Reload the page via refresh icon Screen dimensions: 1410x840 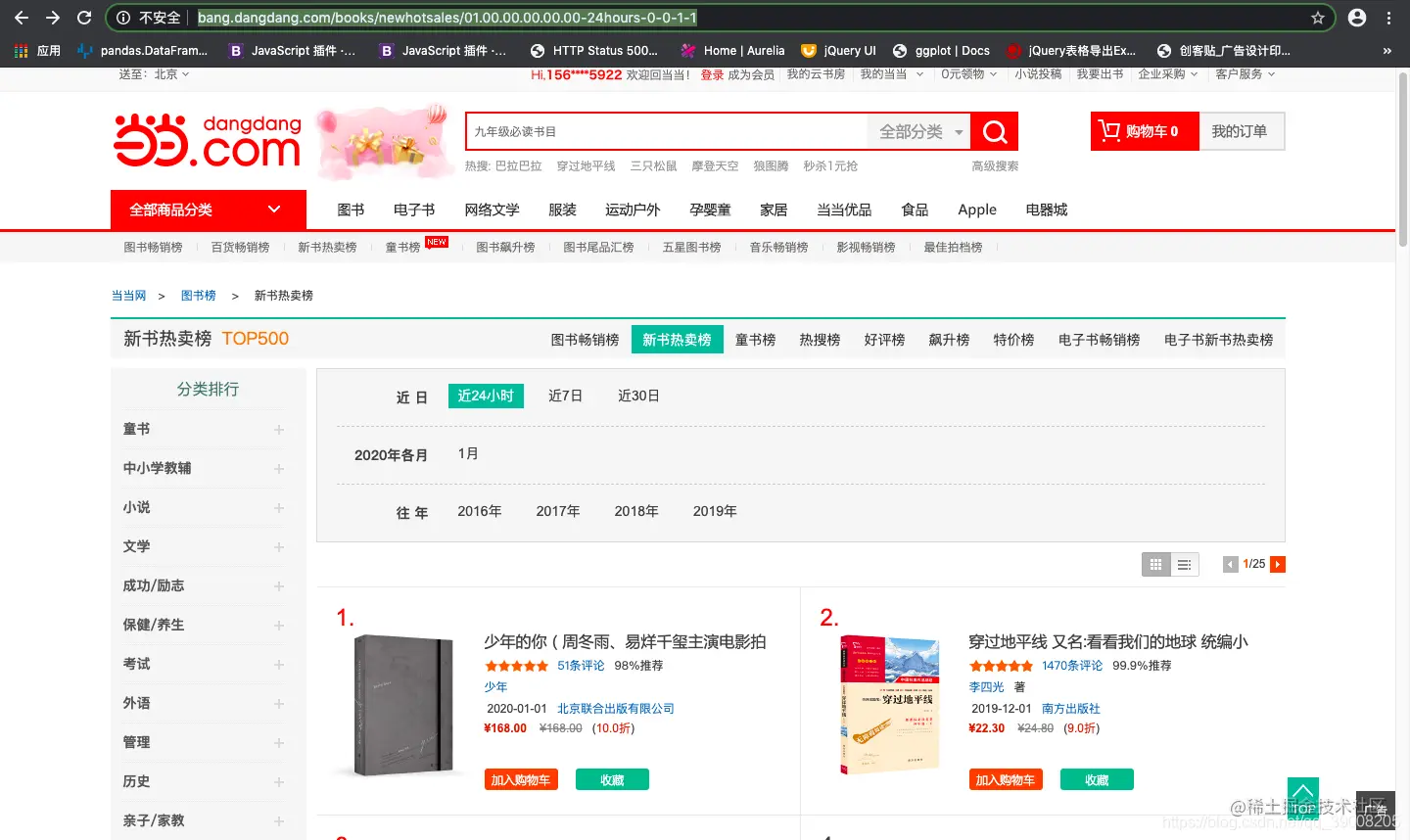point(82,17)
